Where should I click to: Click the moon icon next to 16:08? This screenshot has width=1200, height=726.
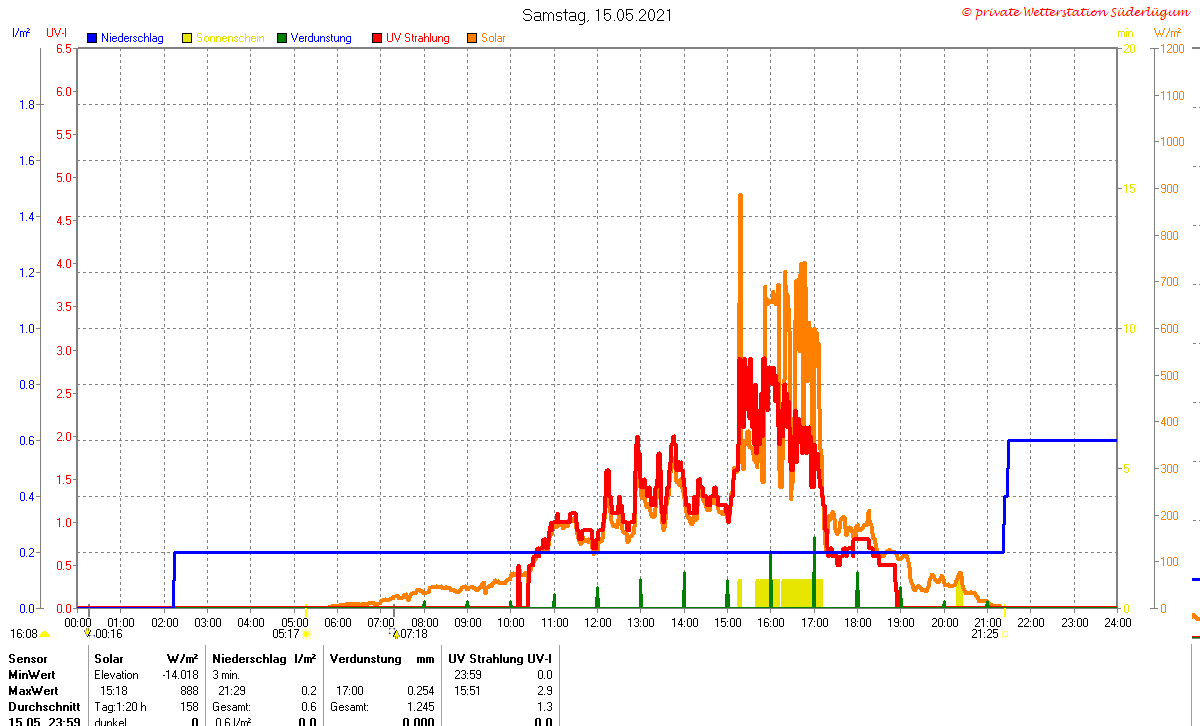tap(44, 634)
